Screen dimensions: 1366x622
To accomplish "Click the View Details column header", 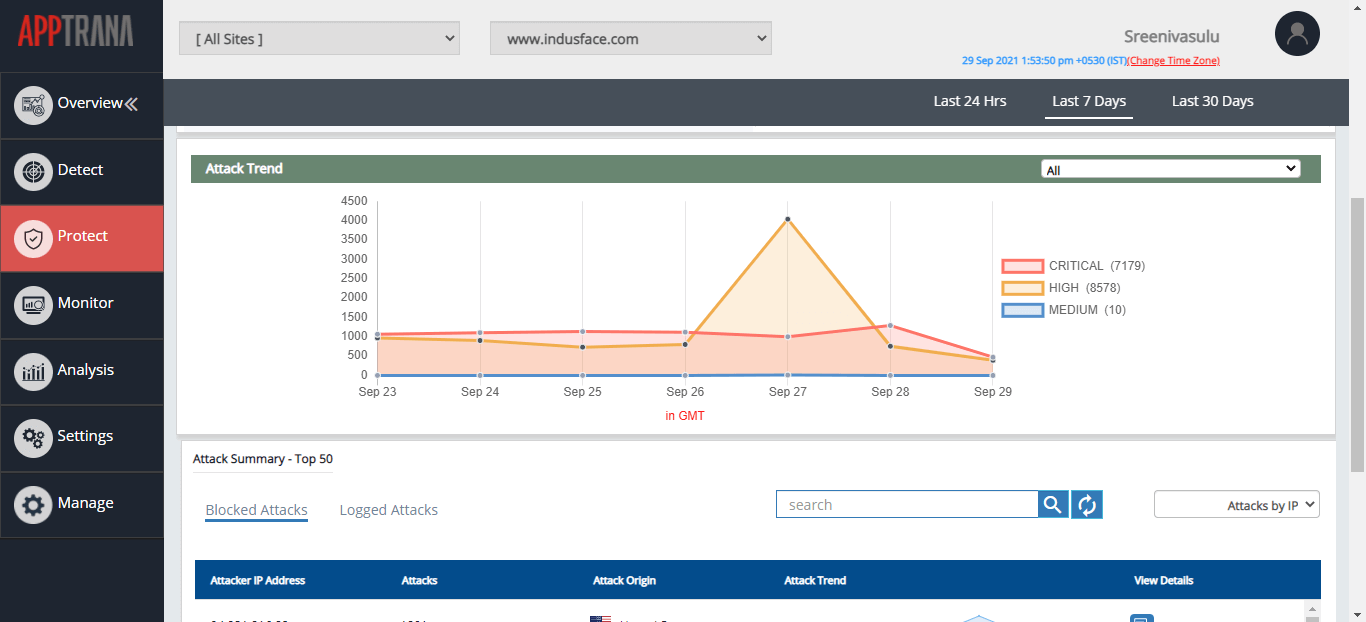I will [1163, 580].
